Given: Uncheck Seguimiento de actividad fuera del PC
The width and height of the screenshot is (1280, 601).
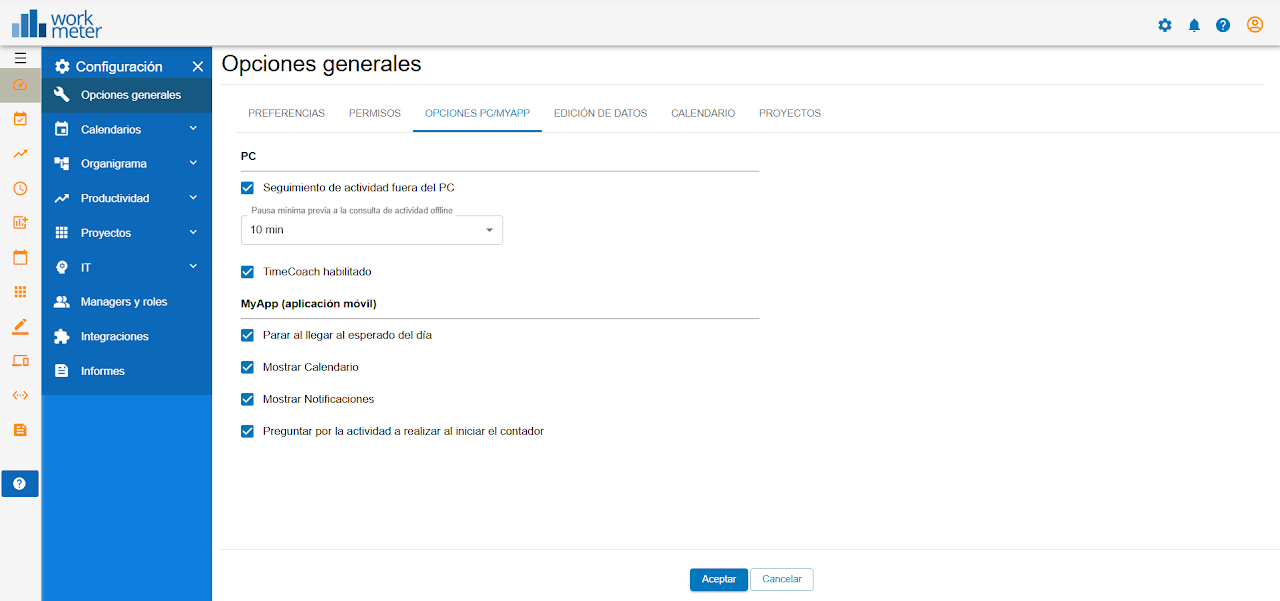Looking at the screenshot, I should point(248,187).
